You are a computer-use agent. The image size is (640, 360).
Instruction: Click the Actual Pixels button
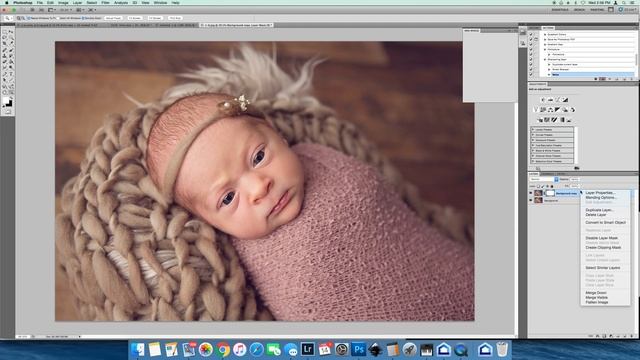[x=113, y=18]
